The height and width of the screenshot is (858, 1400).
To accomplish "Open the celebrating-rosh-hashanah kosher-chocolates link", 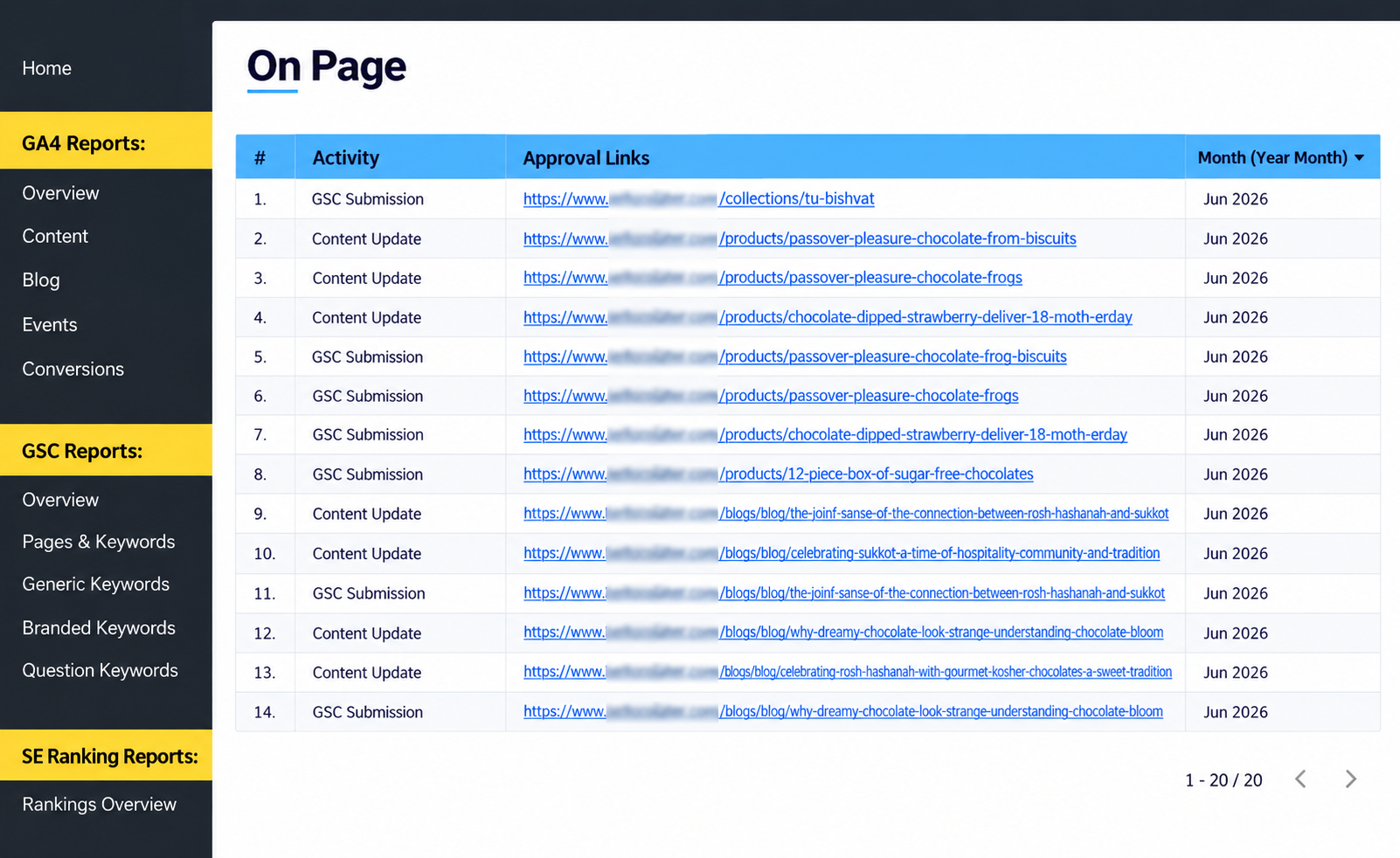I will coord(848,672).
